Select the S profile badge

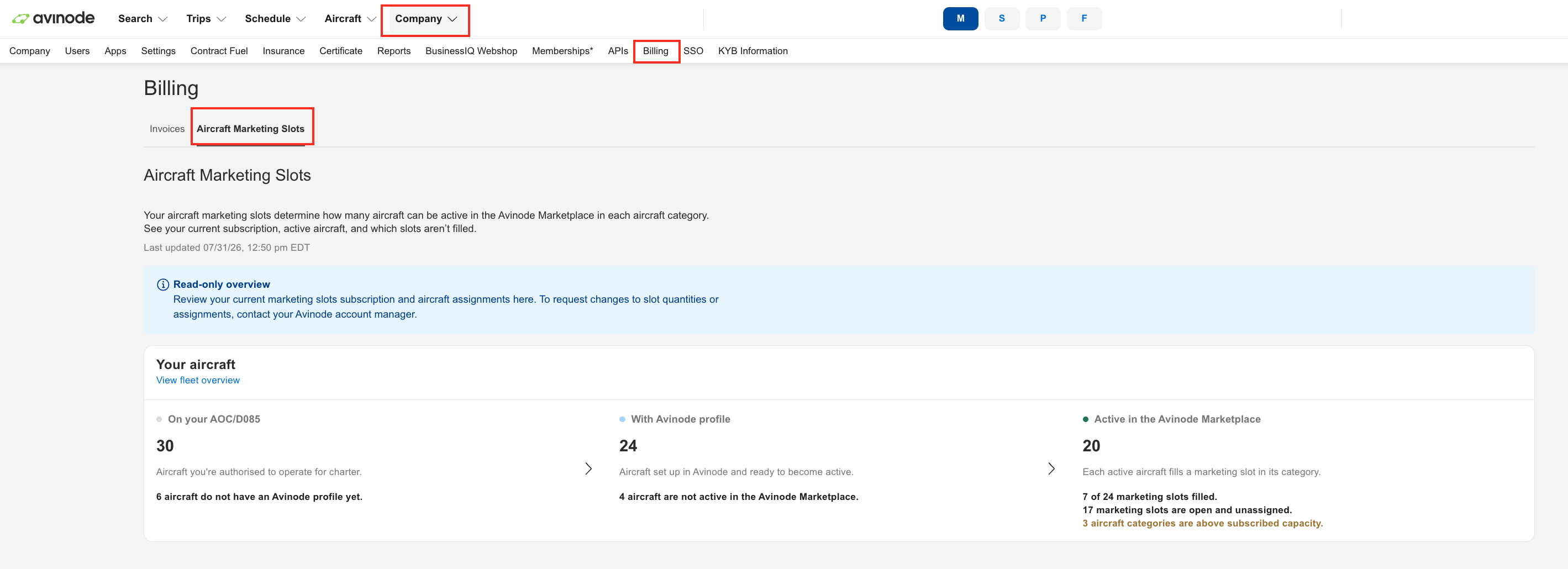[x=1002, y=18]
